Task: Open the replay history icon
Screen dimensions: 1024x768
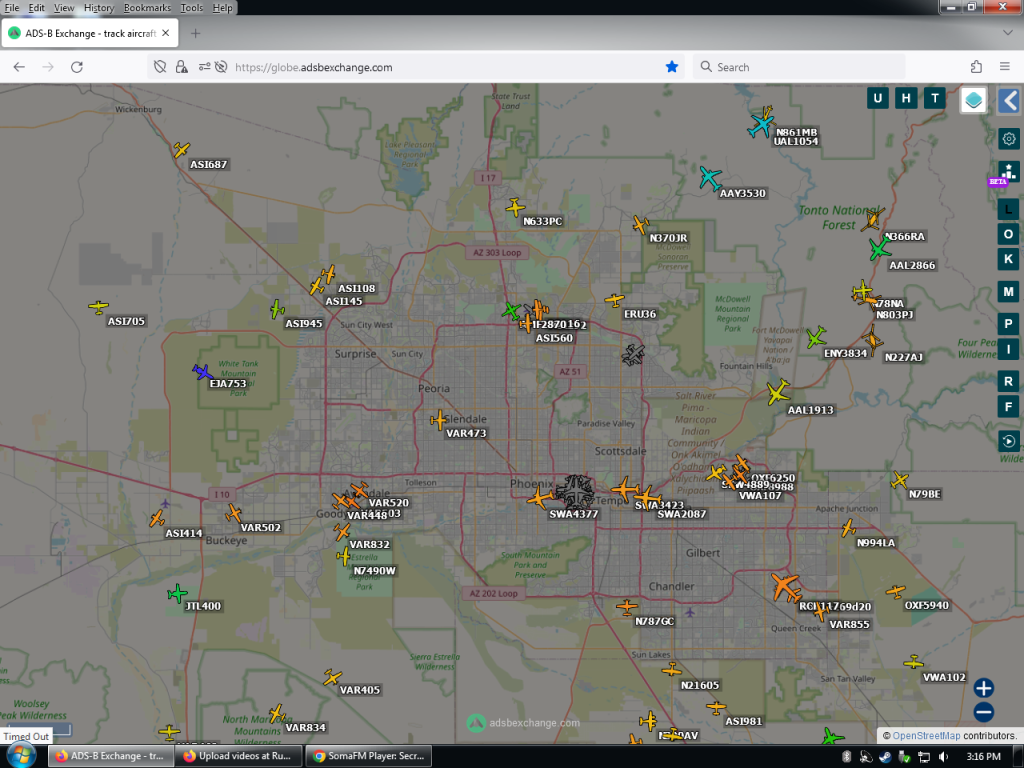Action: tap(1008, 441)
